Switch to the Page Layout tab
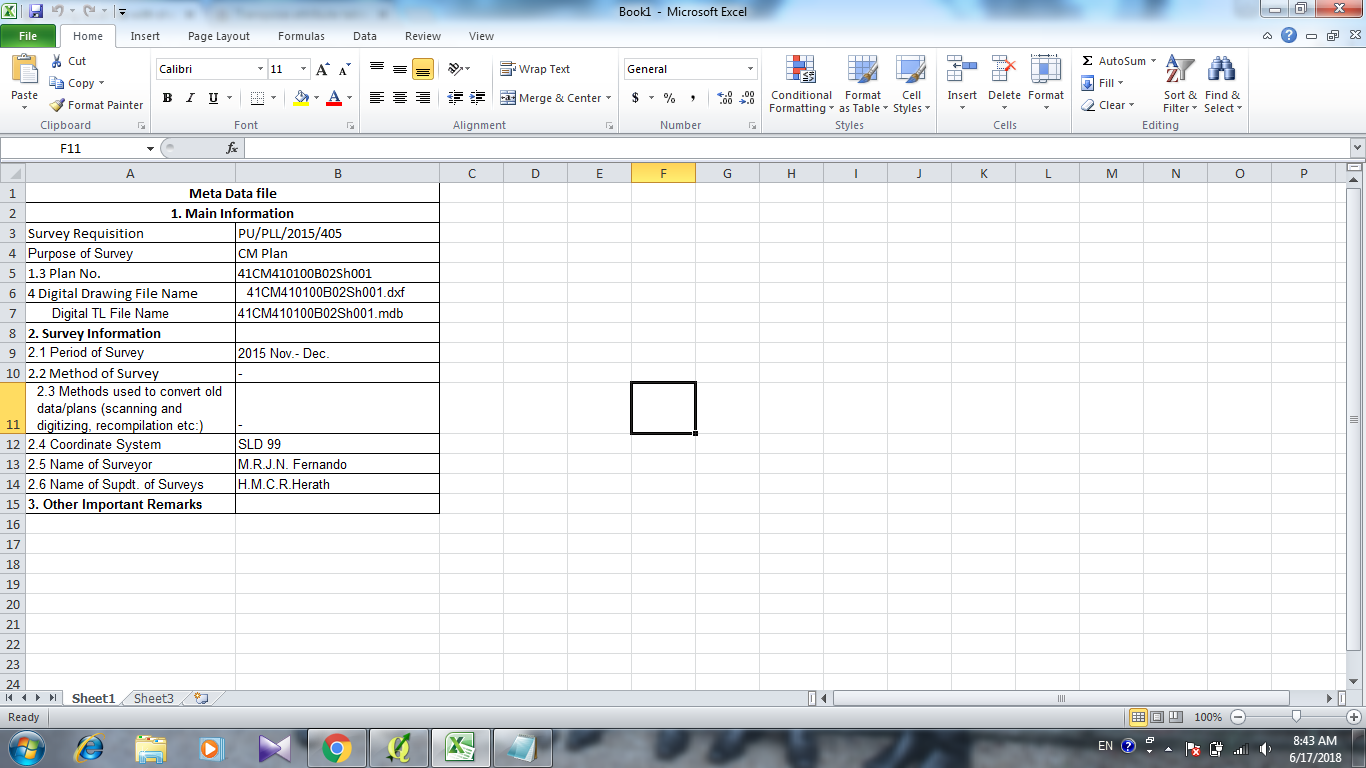Viewport: 1366px width, 768px height. (219, 36)
